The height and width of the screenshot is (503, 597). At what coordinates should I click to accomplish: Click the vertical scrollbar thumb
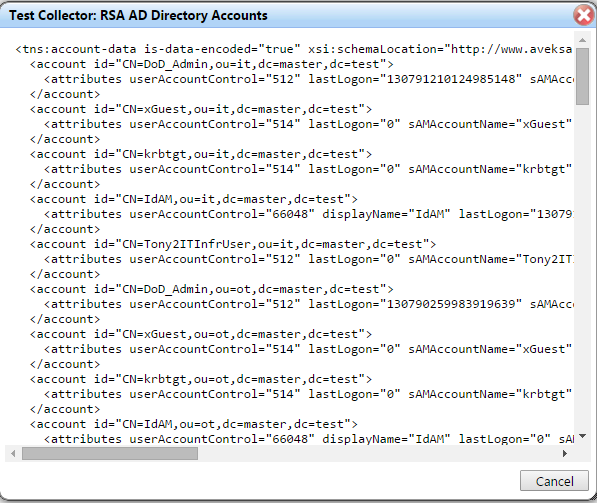point(582,76)
